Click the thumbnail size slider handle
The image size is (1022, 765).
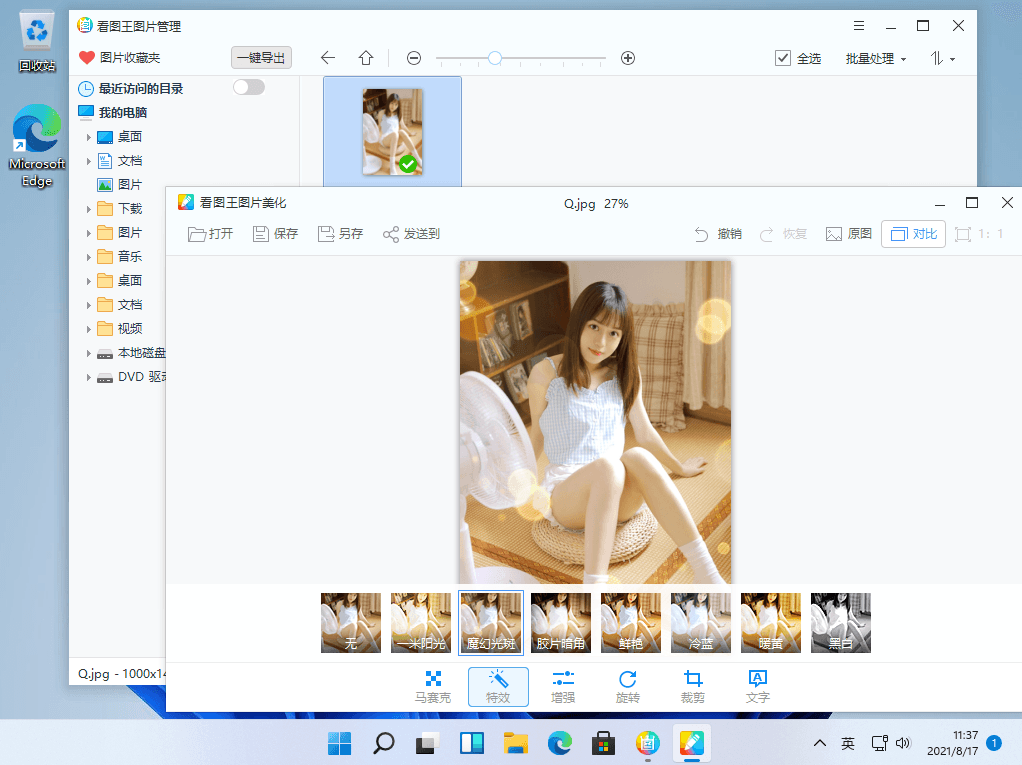click(x=495, y=58)
